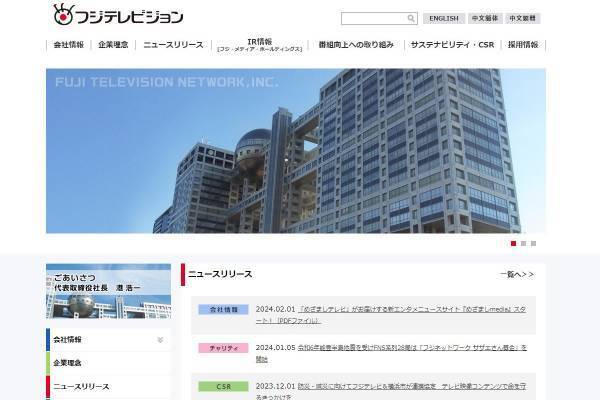
Task: Open the 2024.01.05 news release link
Action: click(x=392, y=353)
